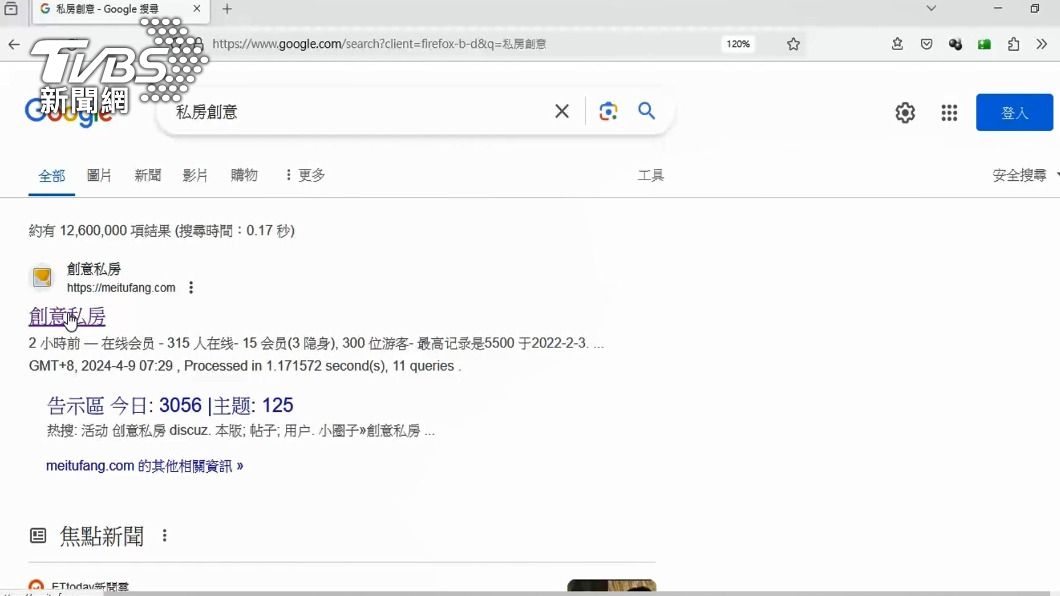Image resolution: width=1060 pixels, height=596 pixels.
Task: Open the Google apps grid
Action: click(x=949, y=112)
